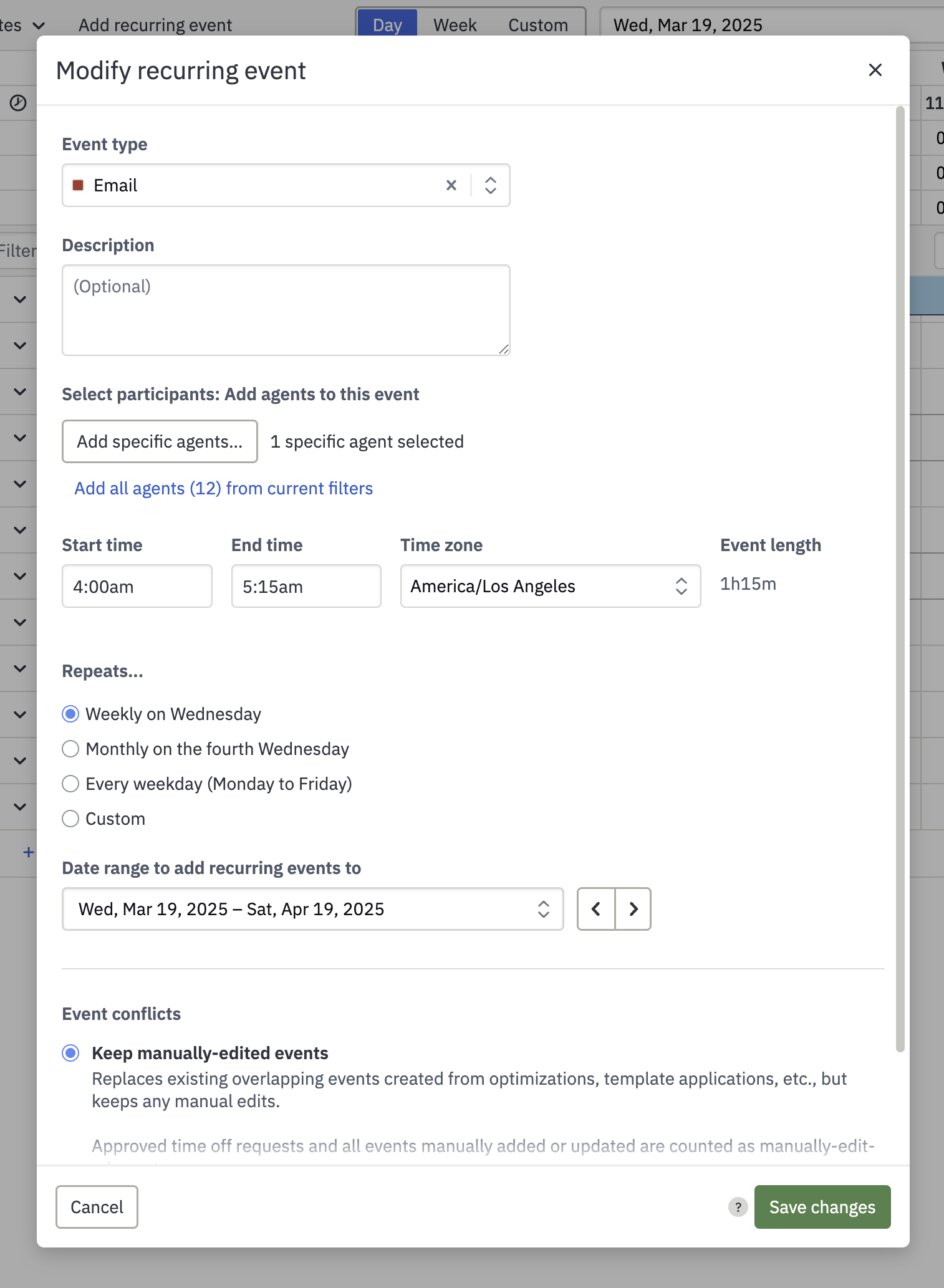Clear the Email event type selection
The height and width of the screenshot is (1288, 944).
[x=451, y=185]
